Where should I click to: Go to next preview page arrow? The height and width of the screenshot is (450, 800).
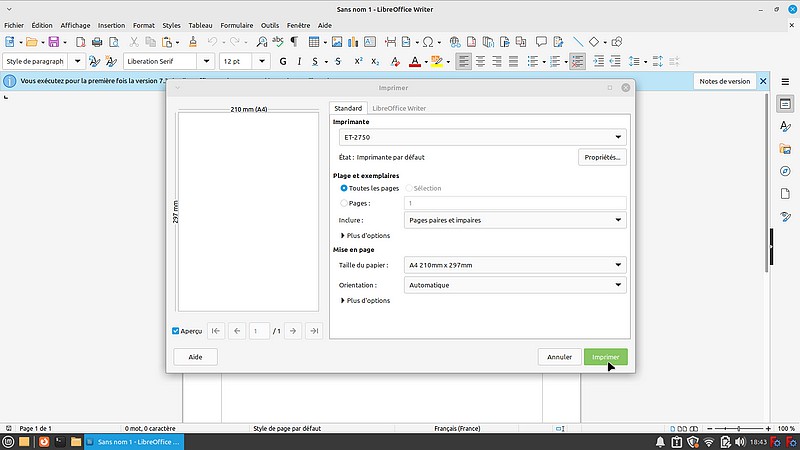293,331
